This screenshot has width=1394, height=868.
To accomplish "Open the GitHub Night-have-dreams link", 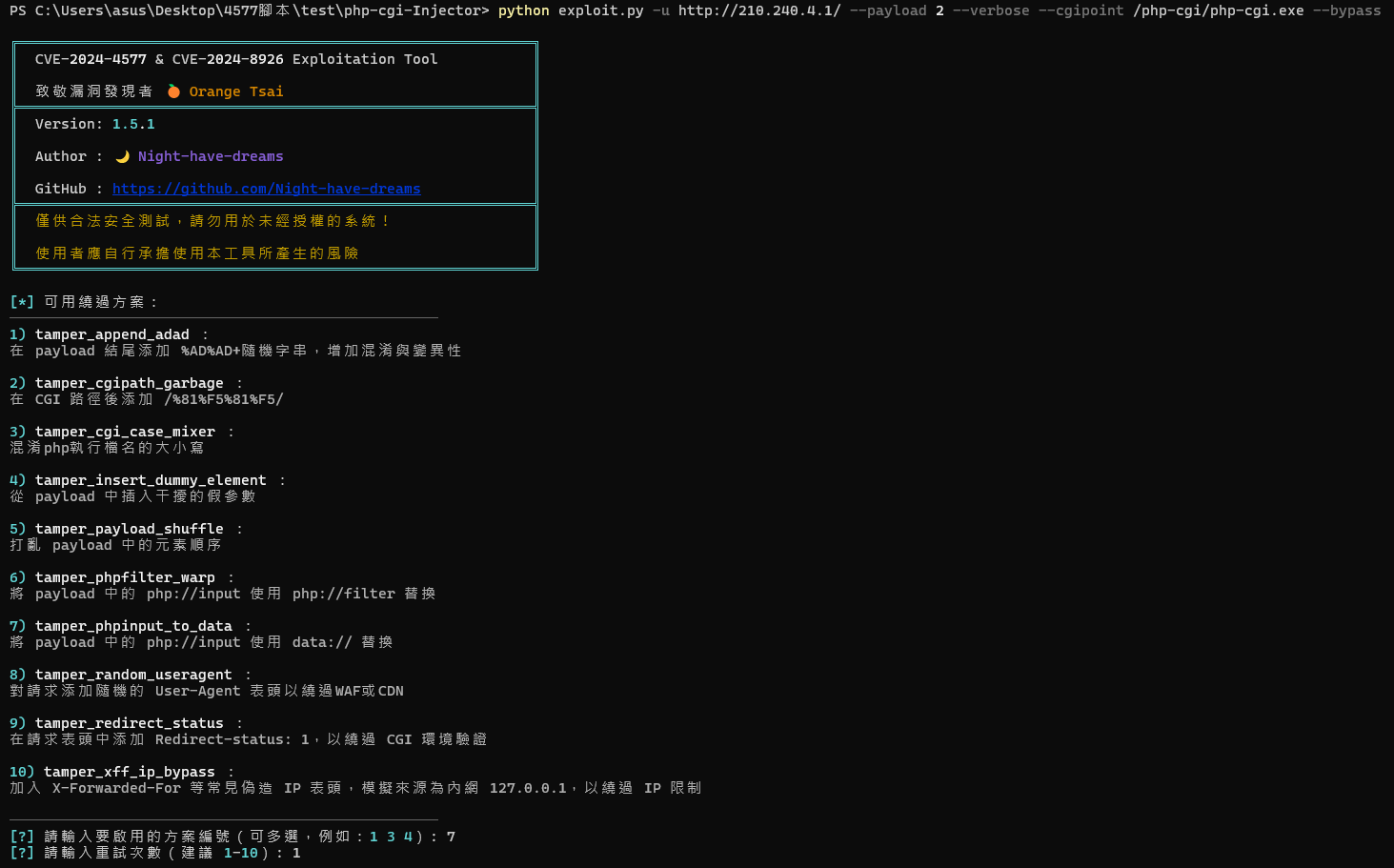I will [266, 189].
